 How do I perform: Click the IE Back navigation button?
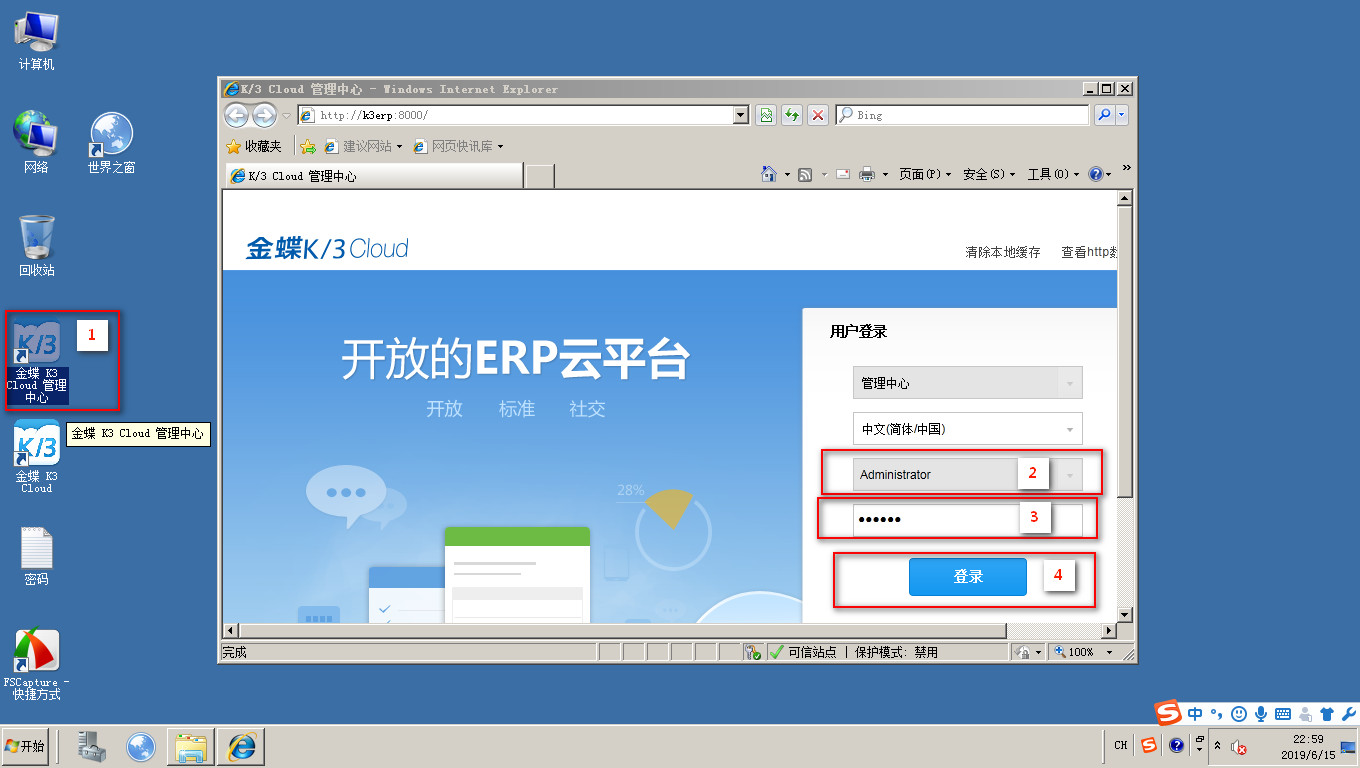[x=236, y=115]
